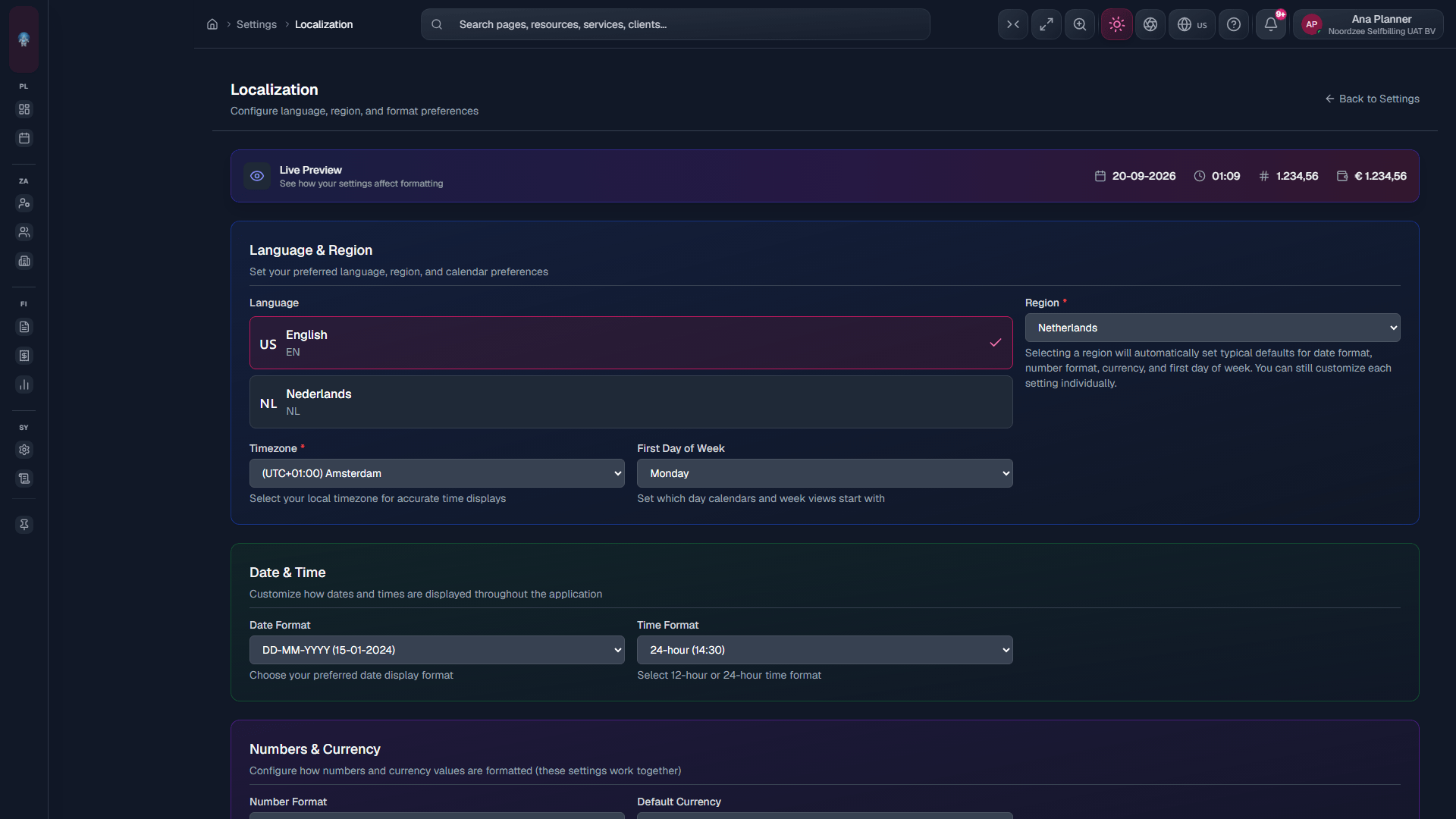The width and height of the screenshot is (1456, 819).
Task: Click the Numbers & Currency heading
Action: tap(315, 749)
